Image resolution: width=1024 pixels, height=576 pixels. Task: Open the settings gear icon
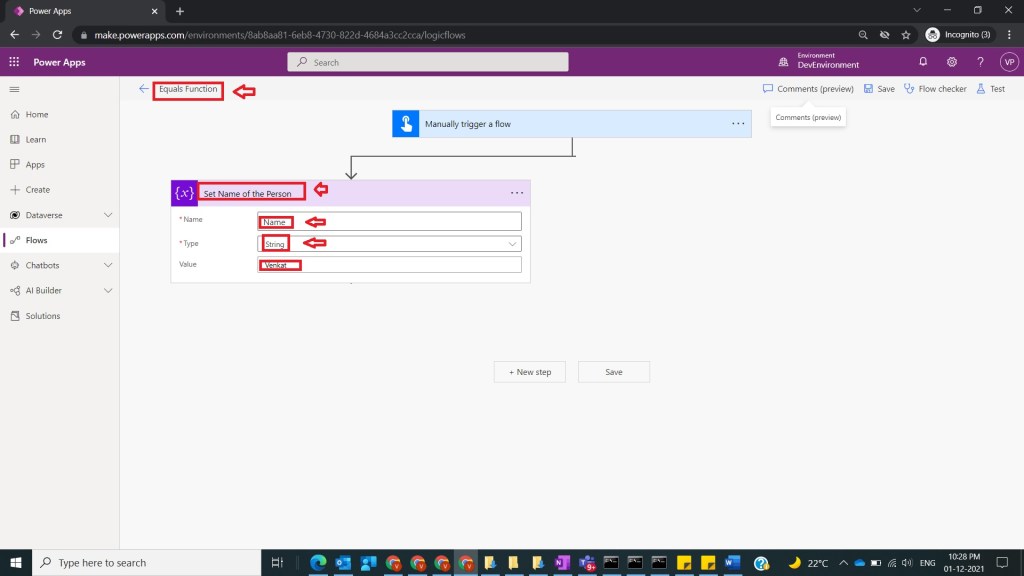tap(951, 62)
